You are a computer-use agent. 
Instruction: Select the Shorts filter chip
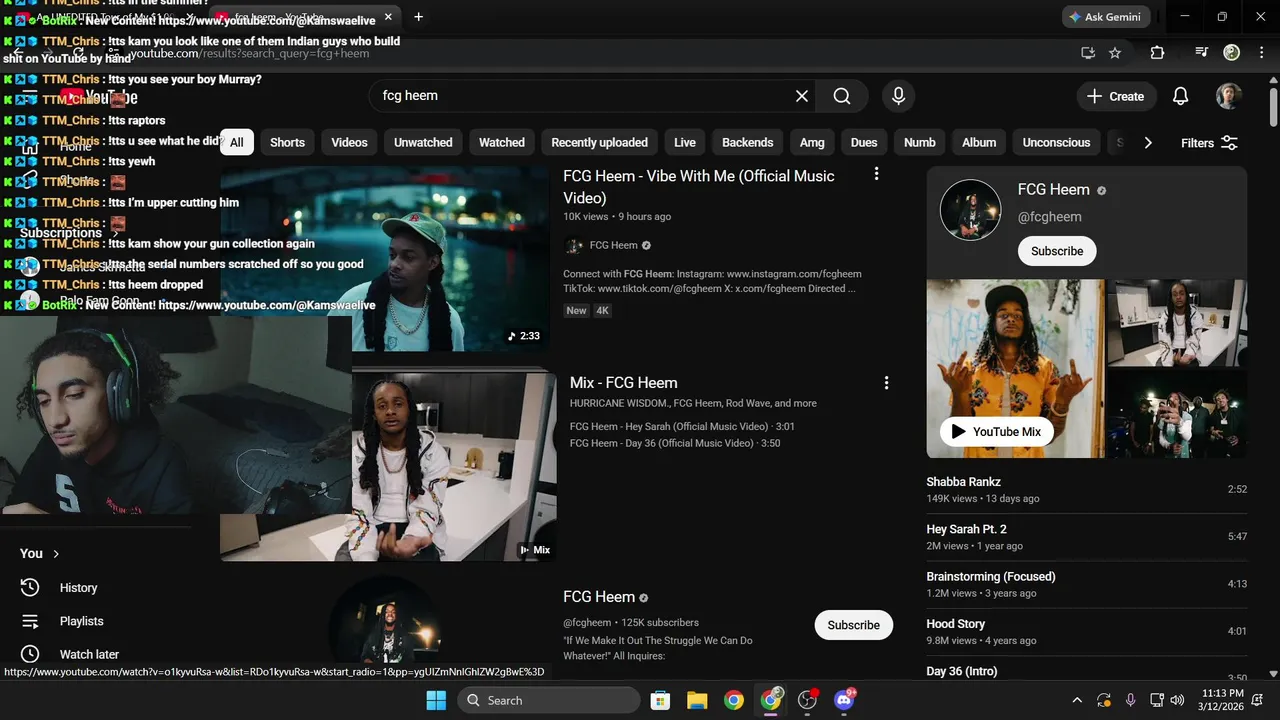pyautogui.click(x=287, y=142)
